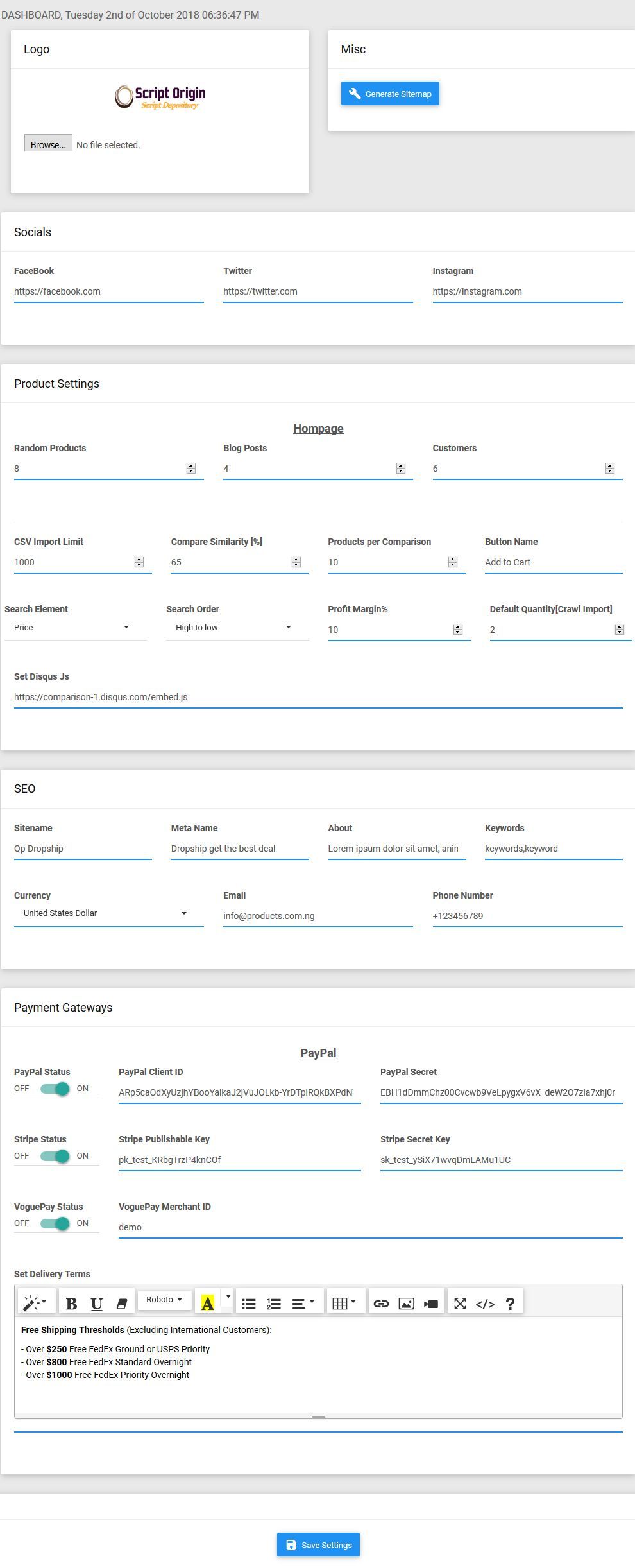The image size is (635, 1568).
Task: Click the Set Disqus Js input field
Action: pos(318,697)
